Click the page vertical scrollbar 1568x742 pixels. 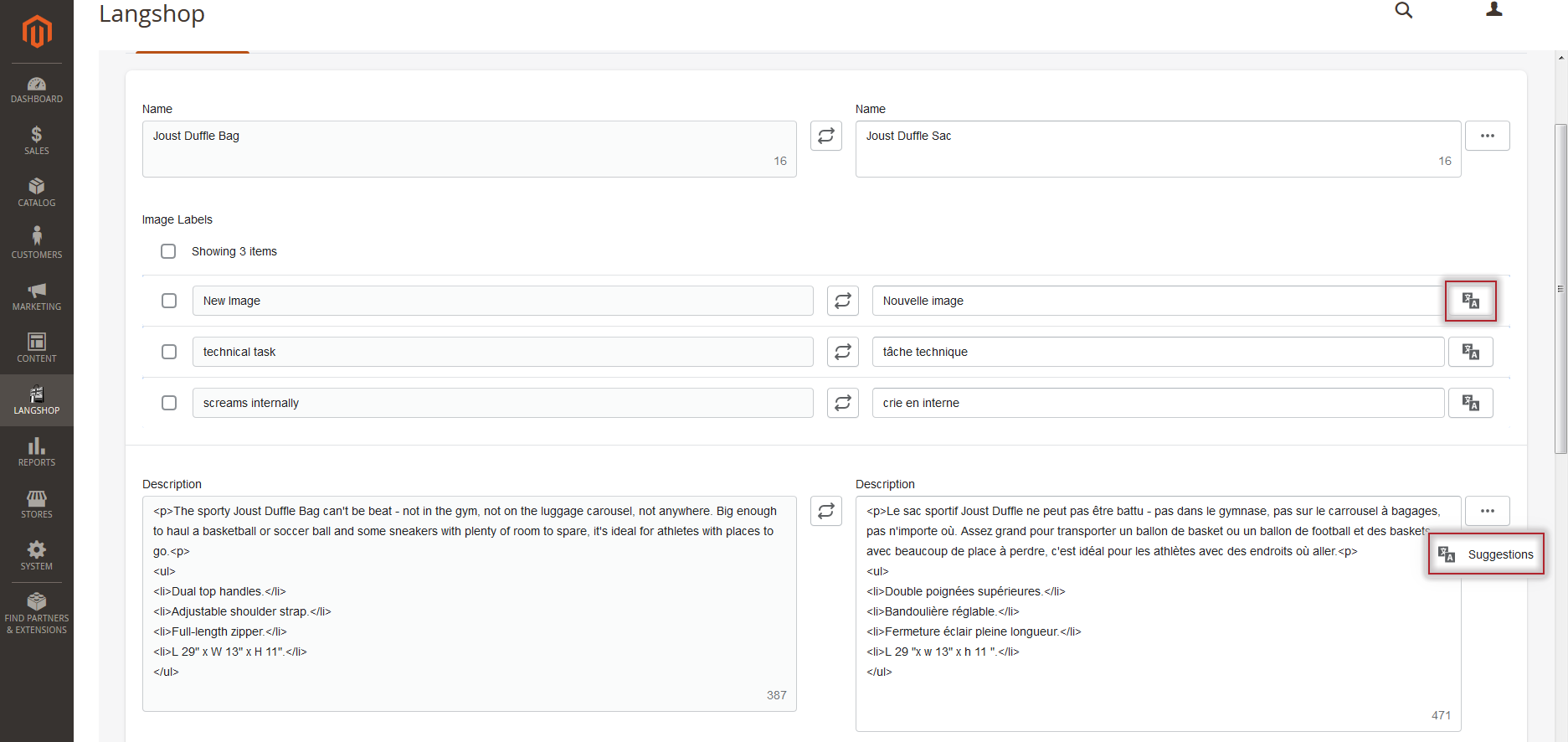point(1560,289)
